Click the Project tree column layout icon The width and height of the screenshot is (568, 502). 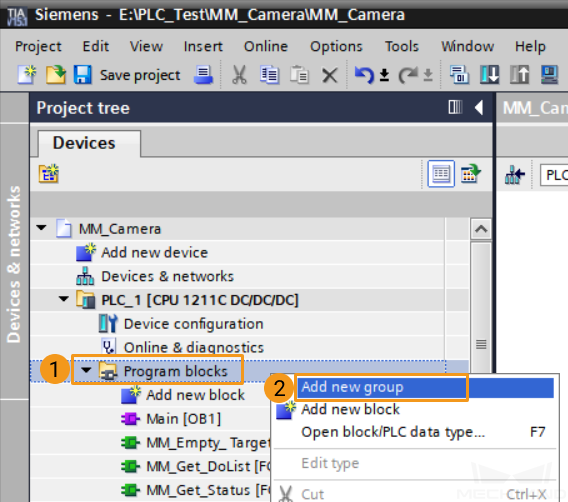[455, 107]
